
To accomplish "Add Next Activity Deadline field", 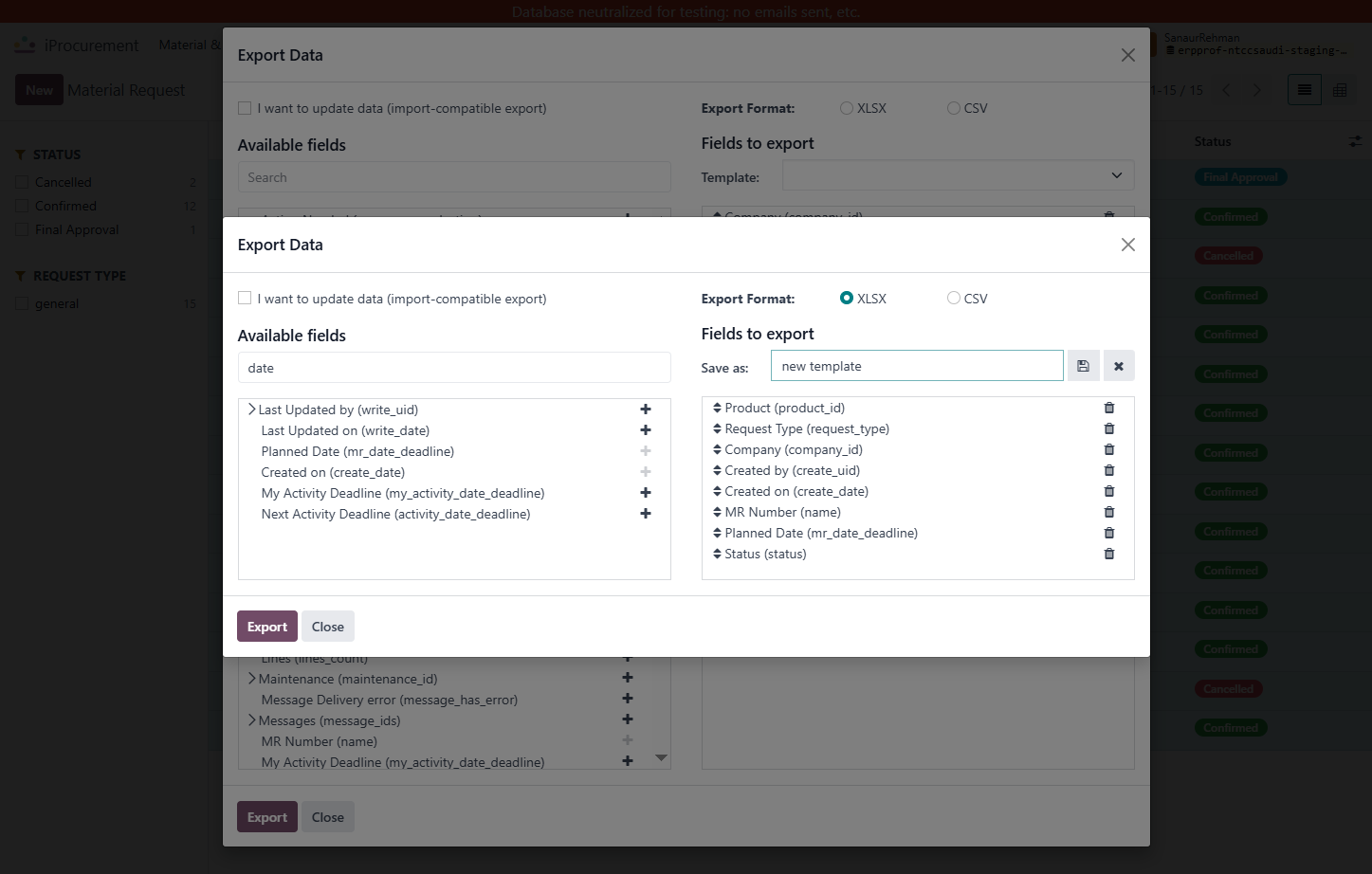I will pyautogui.click(x=646, y=514).
